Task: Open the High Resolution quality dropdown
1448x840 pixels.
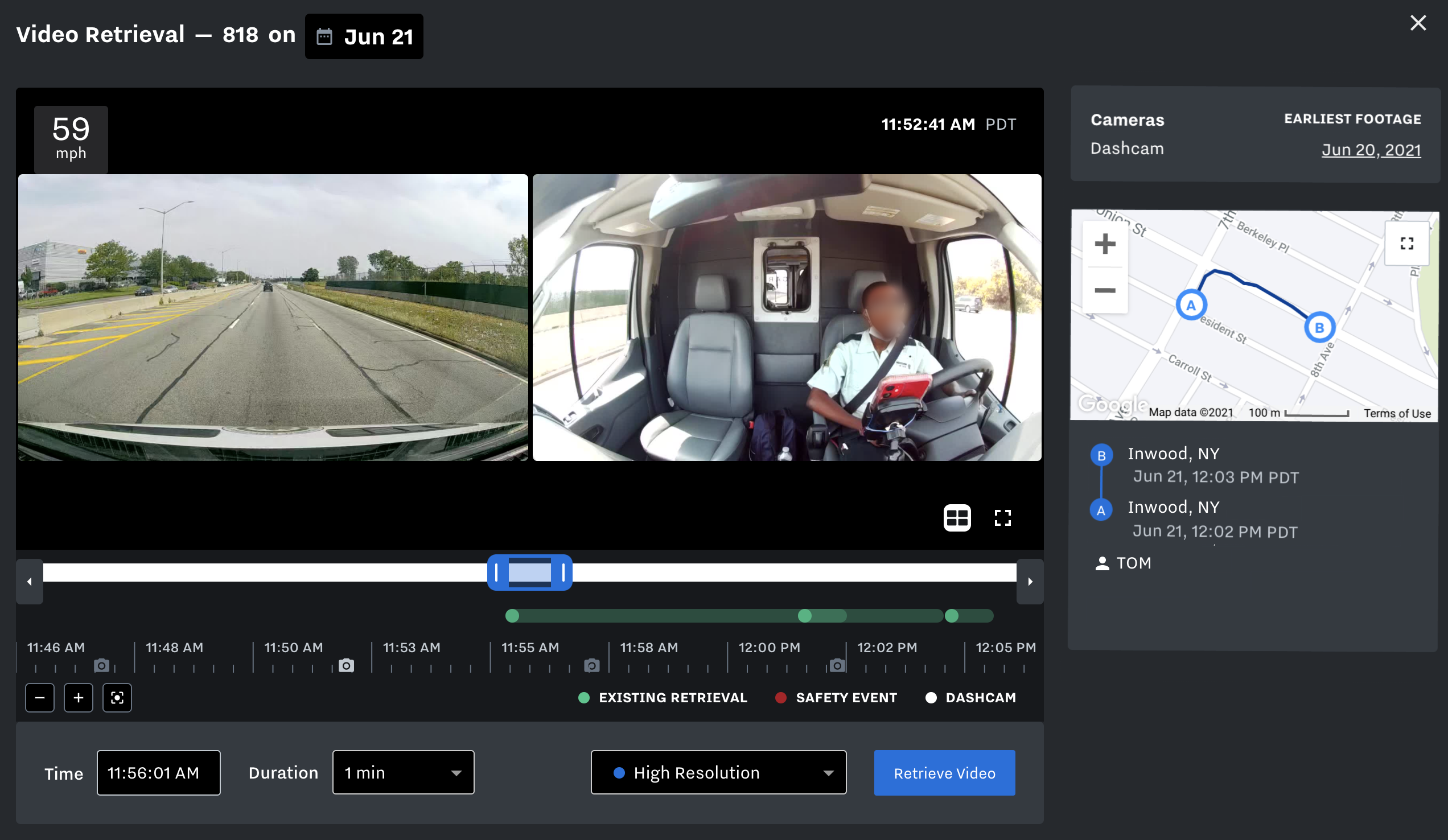Action: [x=718, y=773]
